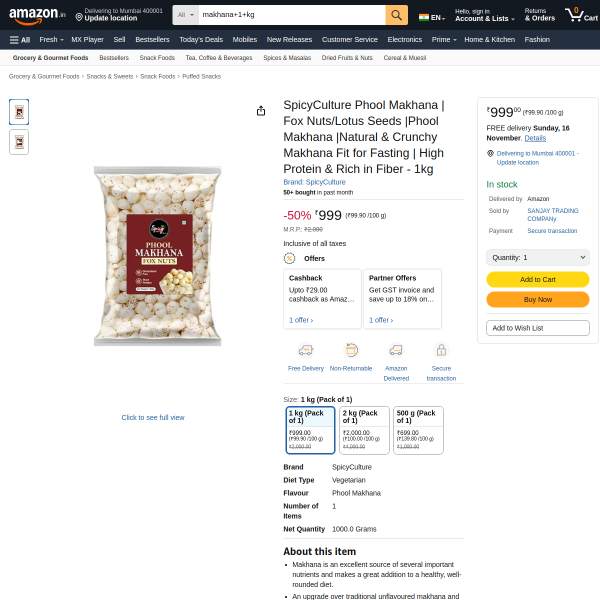Screen dimensions: 600x600
Task: Select the 1 kg (Pack of 1) size option
Action: tap(310, 430)
